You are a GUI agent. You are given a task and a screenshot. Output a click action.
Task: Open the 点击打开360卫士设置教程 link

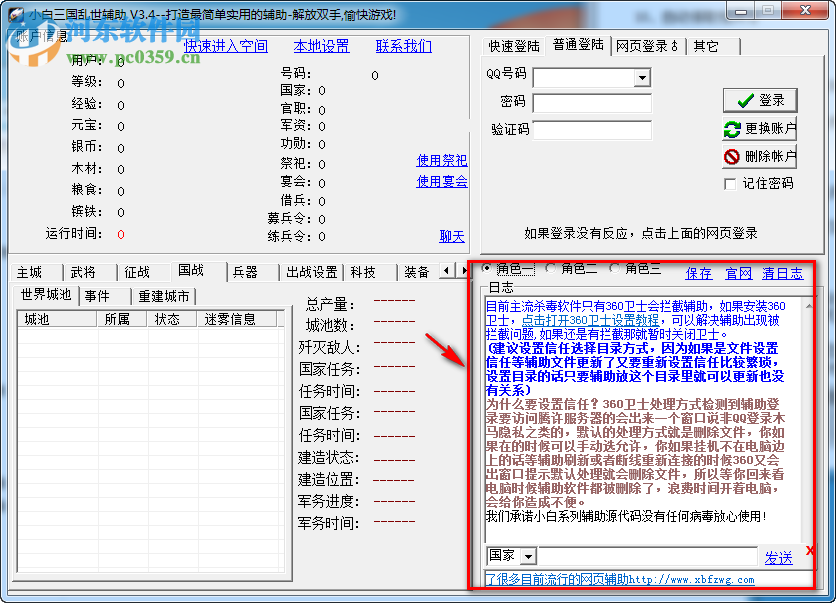[590, 320]
